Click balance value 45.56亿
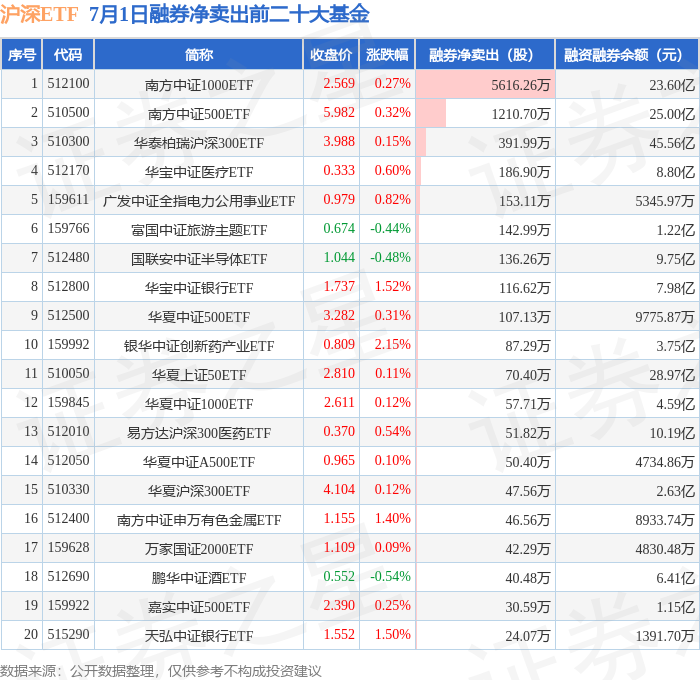 click(672, 143)
